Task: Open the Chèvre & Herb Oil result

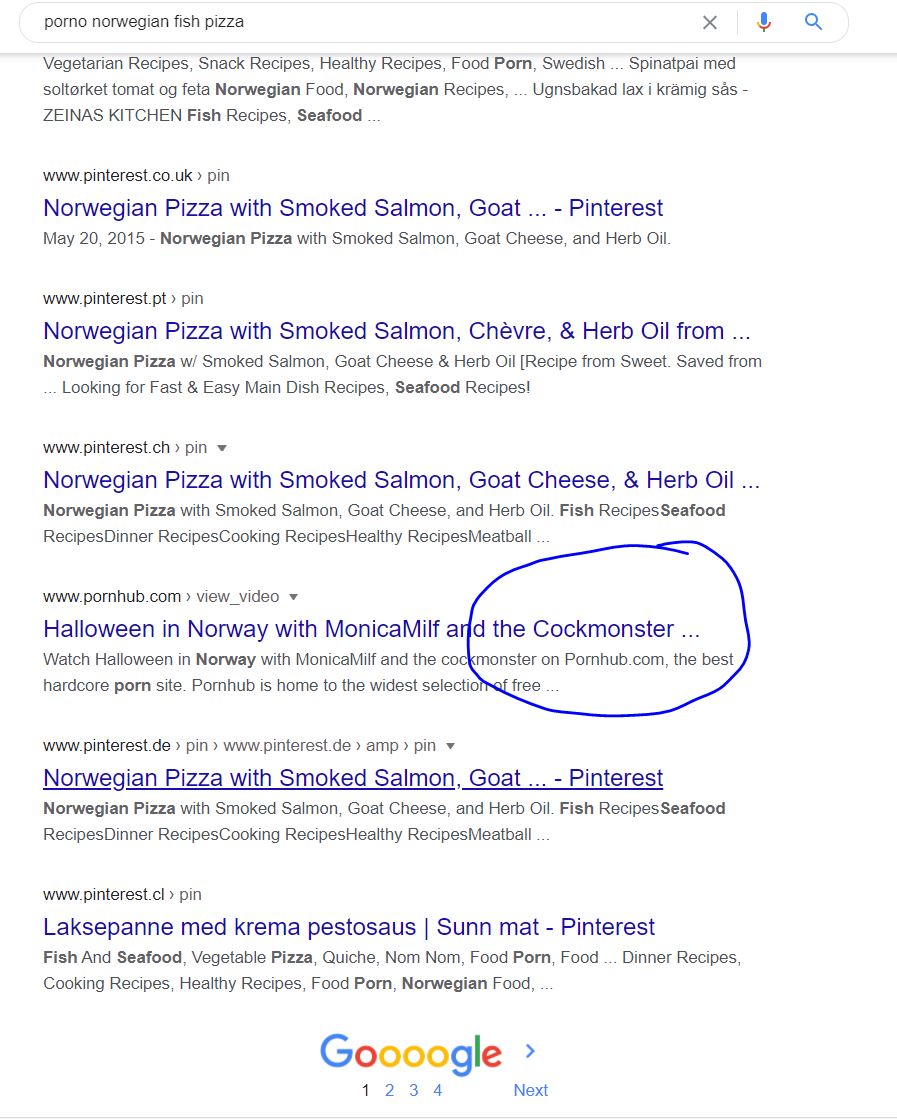Action: [397, 331]
